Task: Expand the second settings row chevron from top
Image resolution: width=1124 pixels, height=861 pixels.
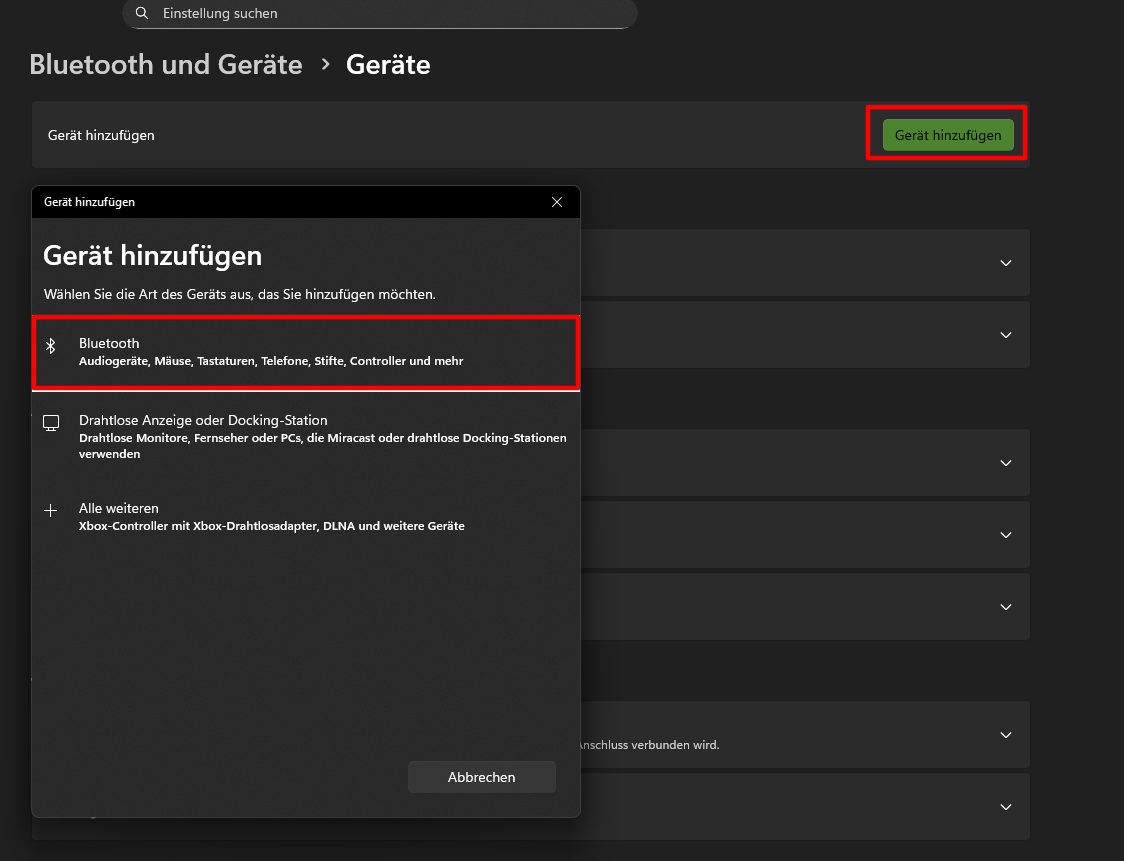Action: click(x=1006, y=335)
